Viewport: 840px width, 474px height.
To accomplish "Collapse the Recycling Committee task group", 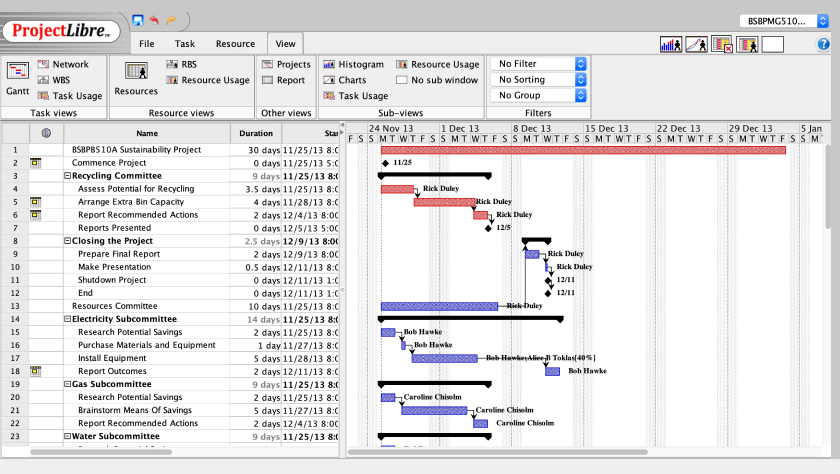I will tap(67, 176).
